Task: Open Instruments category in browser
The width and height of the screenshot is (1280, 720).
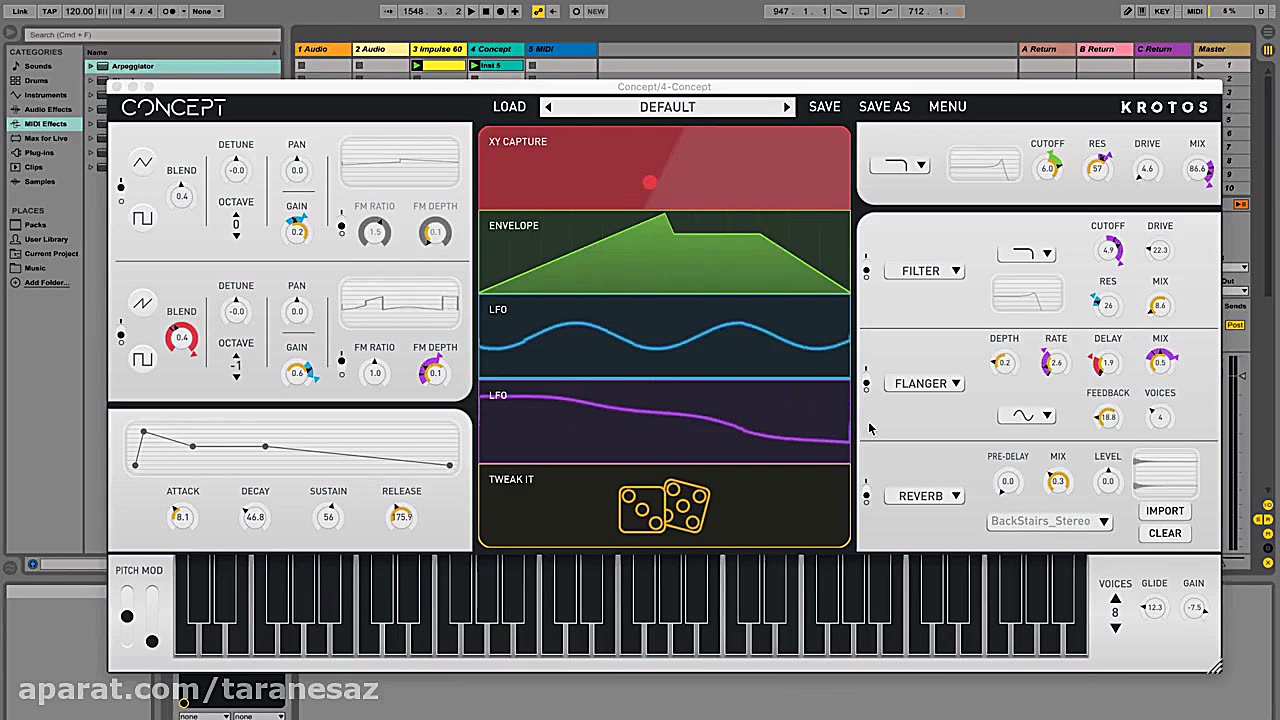Action: [x=45, y=95]
